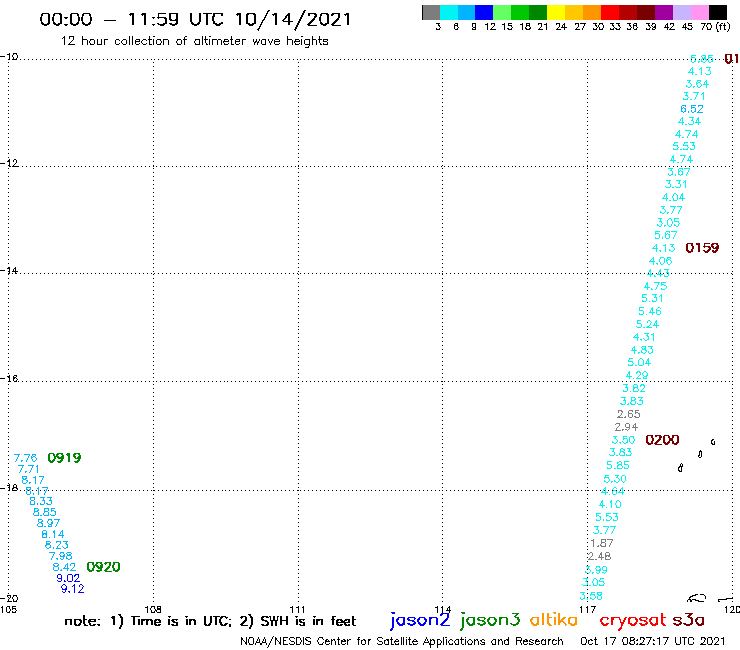Click wave height value 5.46
The image size is (740, 650).
coord(650,311)
